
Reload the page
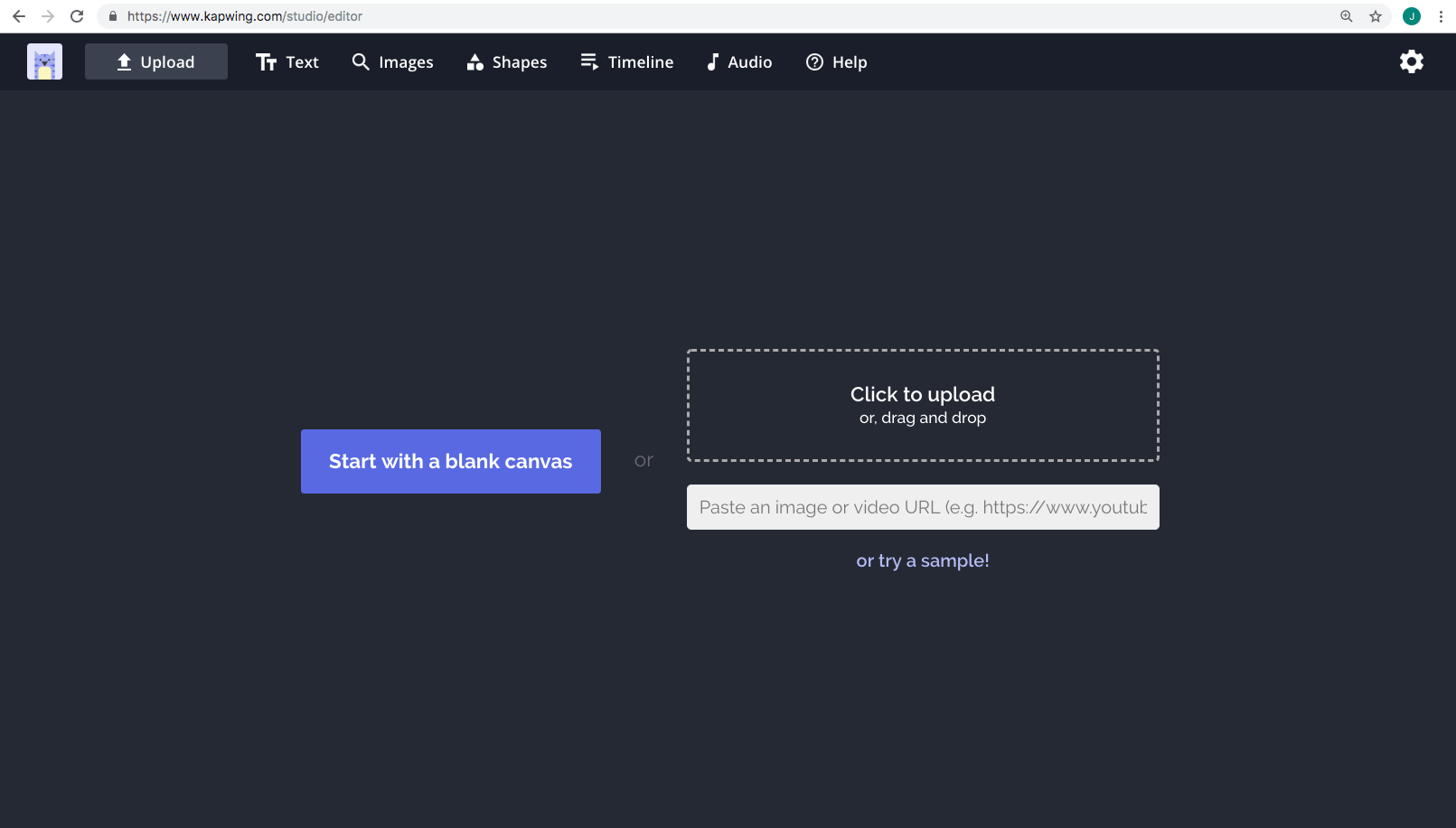[x=77, y=16]
